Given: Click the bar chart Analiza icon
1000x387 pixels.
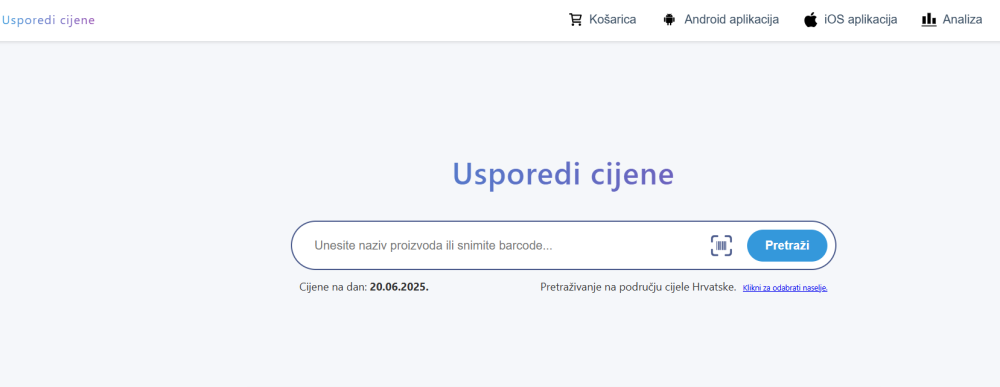Looking at the screenshot, I should (x=929, y=20).
